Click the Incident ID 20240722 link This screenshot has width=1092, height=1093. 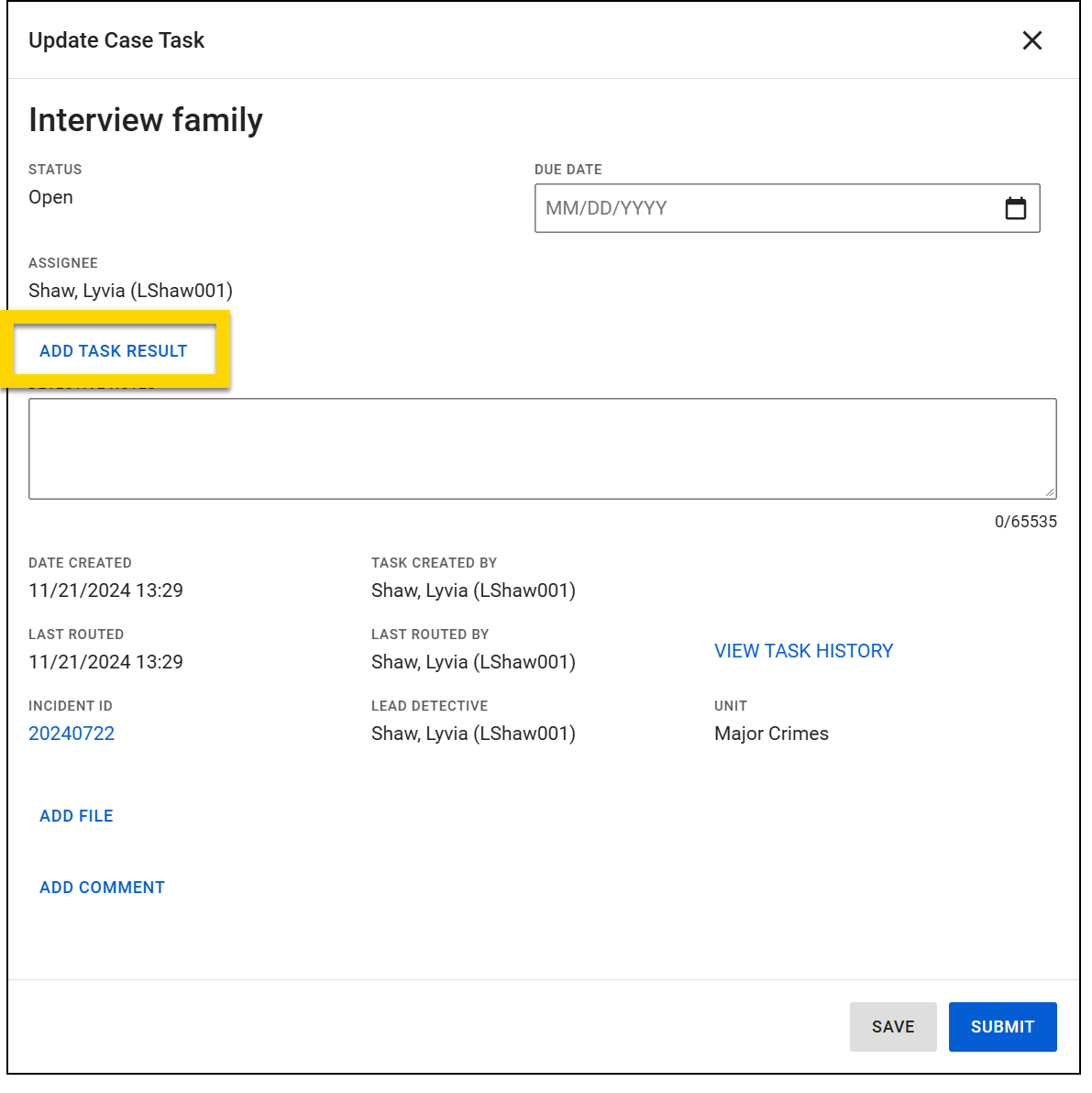(x=72, y=734)
